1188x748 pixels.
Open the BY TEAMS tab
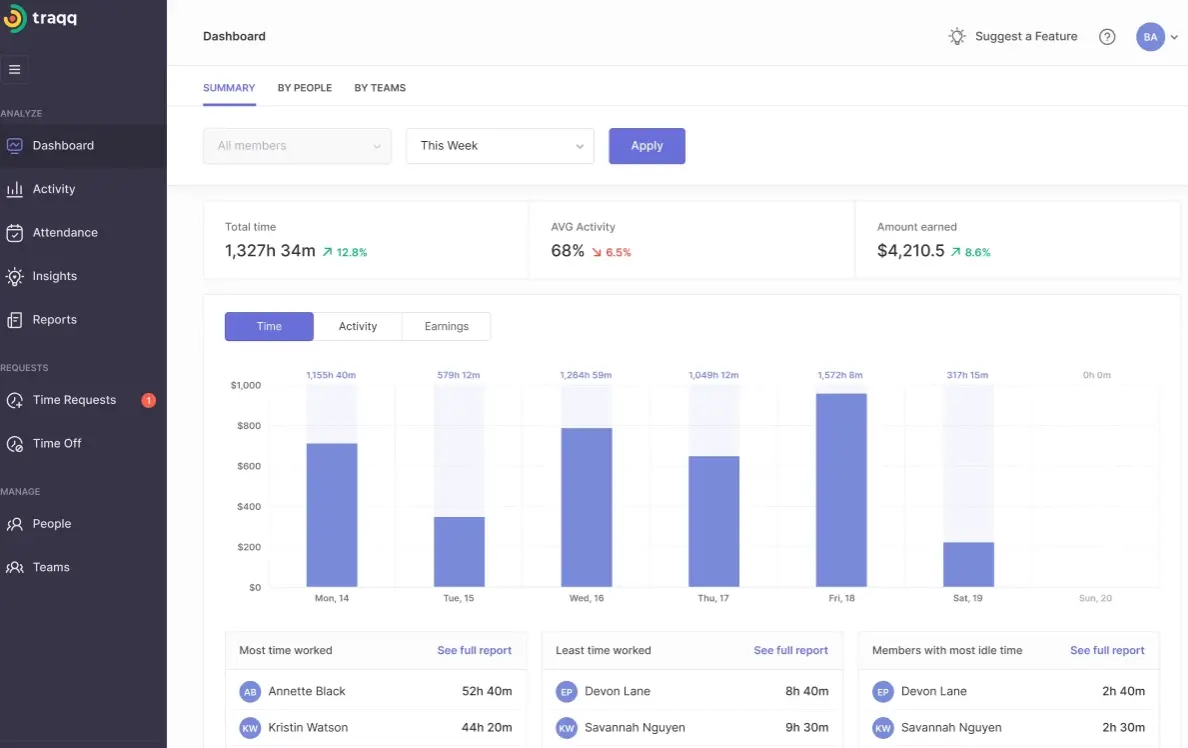point(379,88)
